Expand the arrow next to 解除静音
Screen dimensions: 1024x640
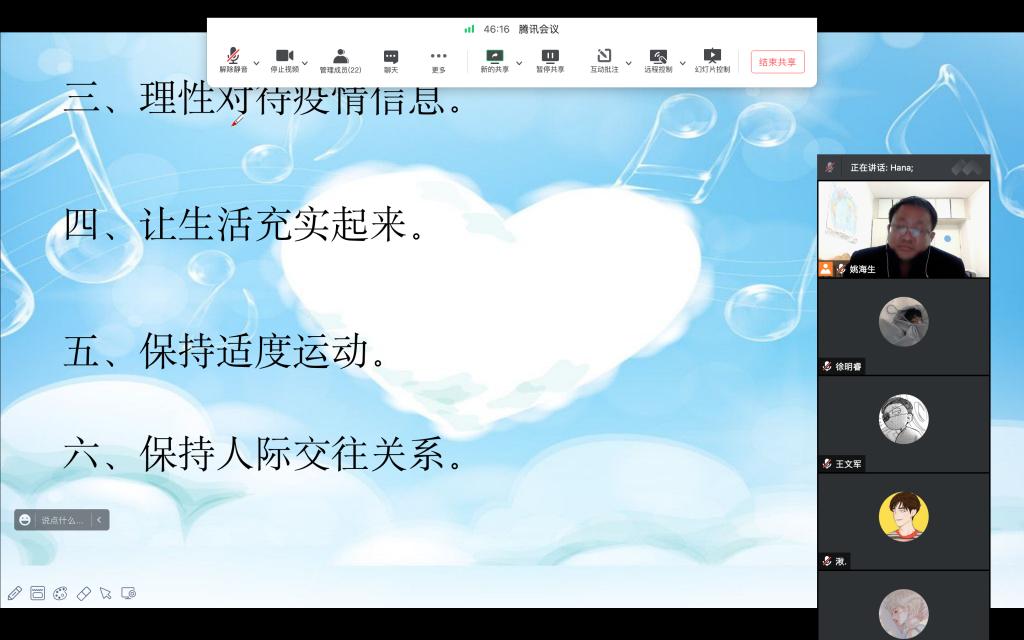[x=256, y=63]
